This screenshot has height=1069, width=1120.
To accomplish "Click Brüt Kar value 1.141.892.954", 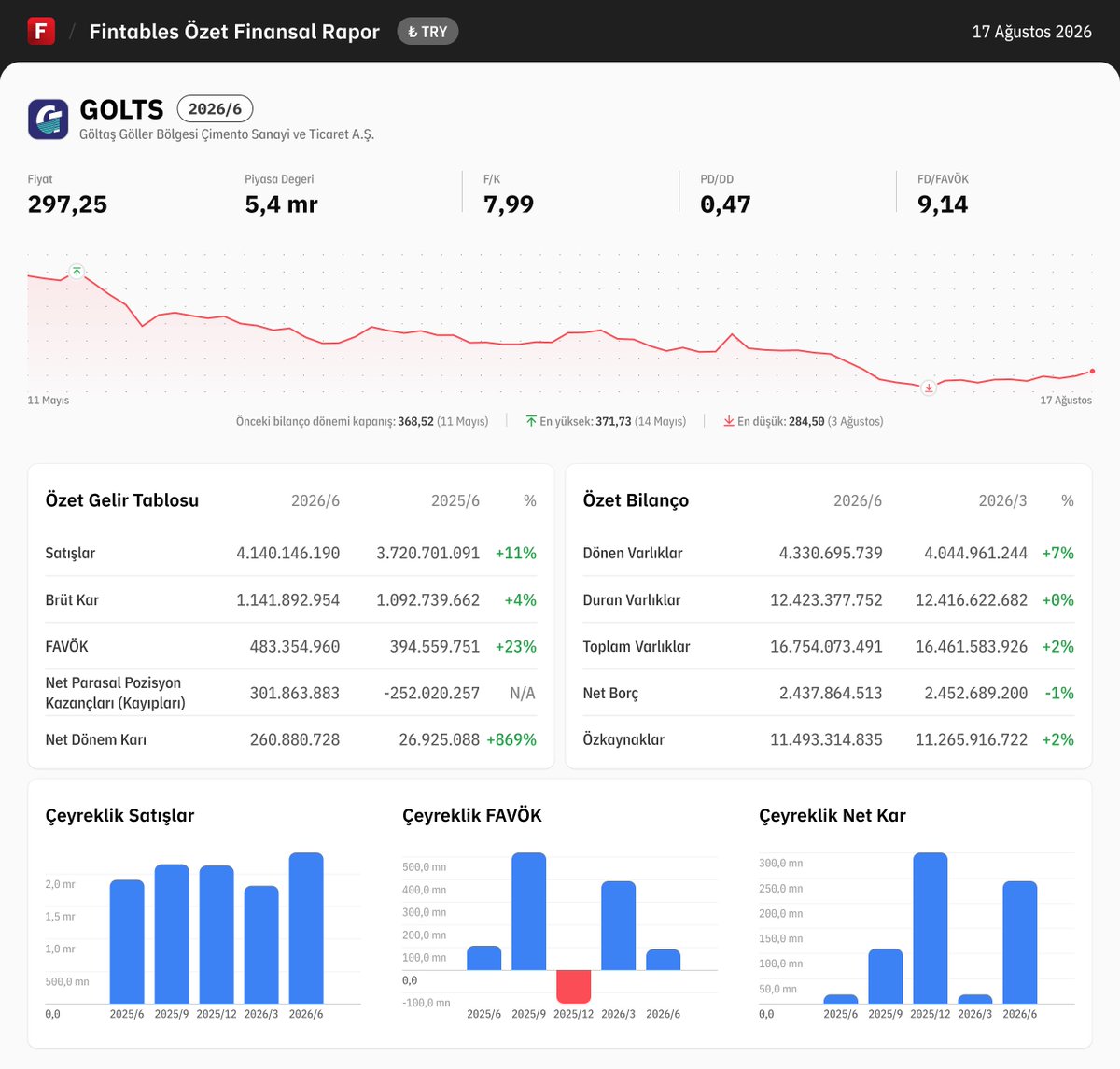I will pos(287,599).
